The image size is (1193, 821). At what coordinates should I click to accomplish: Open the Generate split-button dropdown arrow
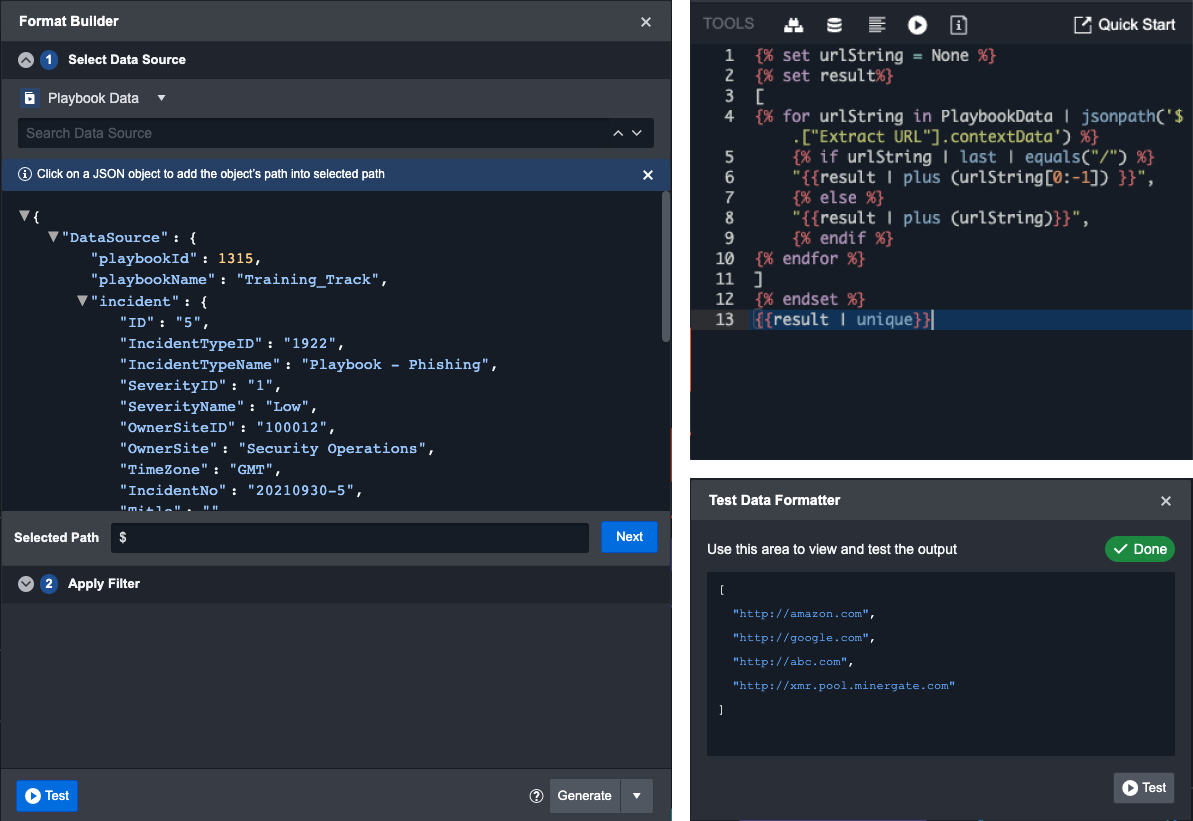(636, 796)
